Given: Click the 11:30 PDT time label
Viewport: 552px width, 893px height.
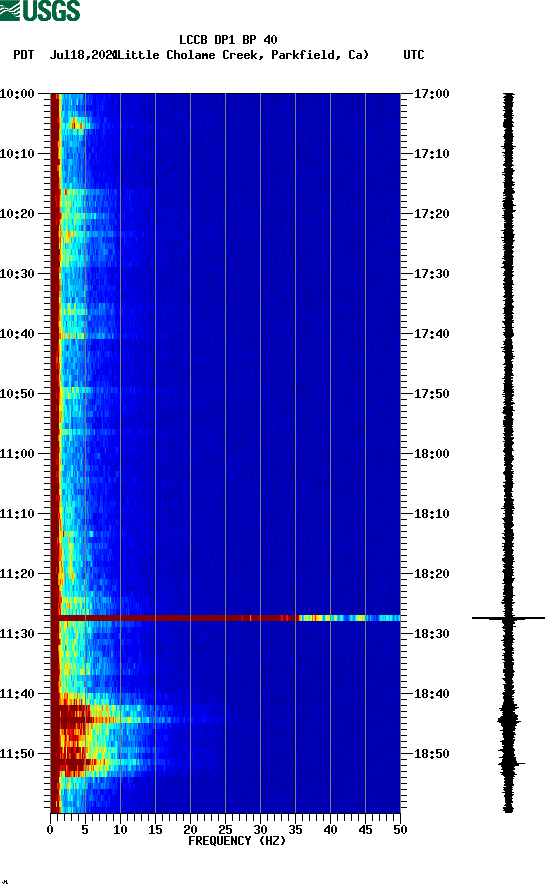Looking at the screenshot, I should click(x=17, y=634).
